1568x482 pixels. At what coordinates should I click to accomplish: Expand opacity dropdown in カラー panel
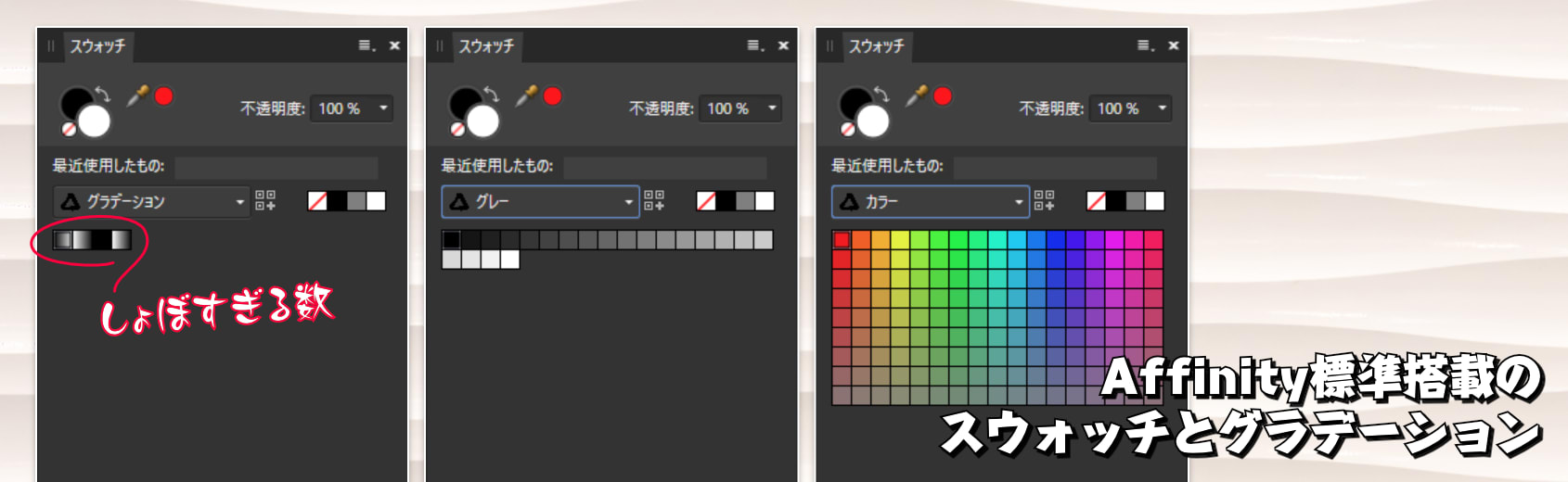(1162, 108)
